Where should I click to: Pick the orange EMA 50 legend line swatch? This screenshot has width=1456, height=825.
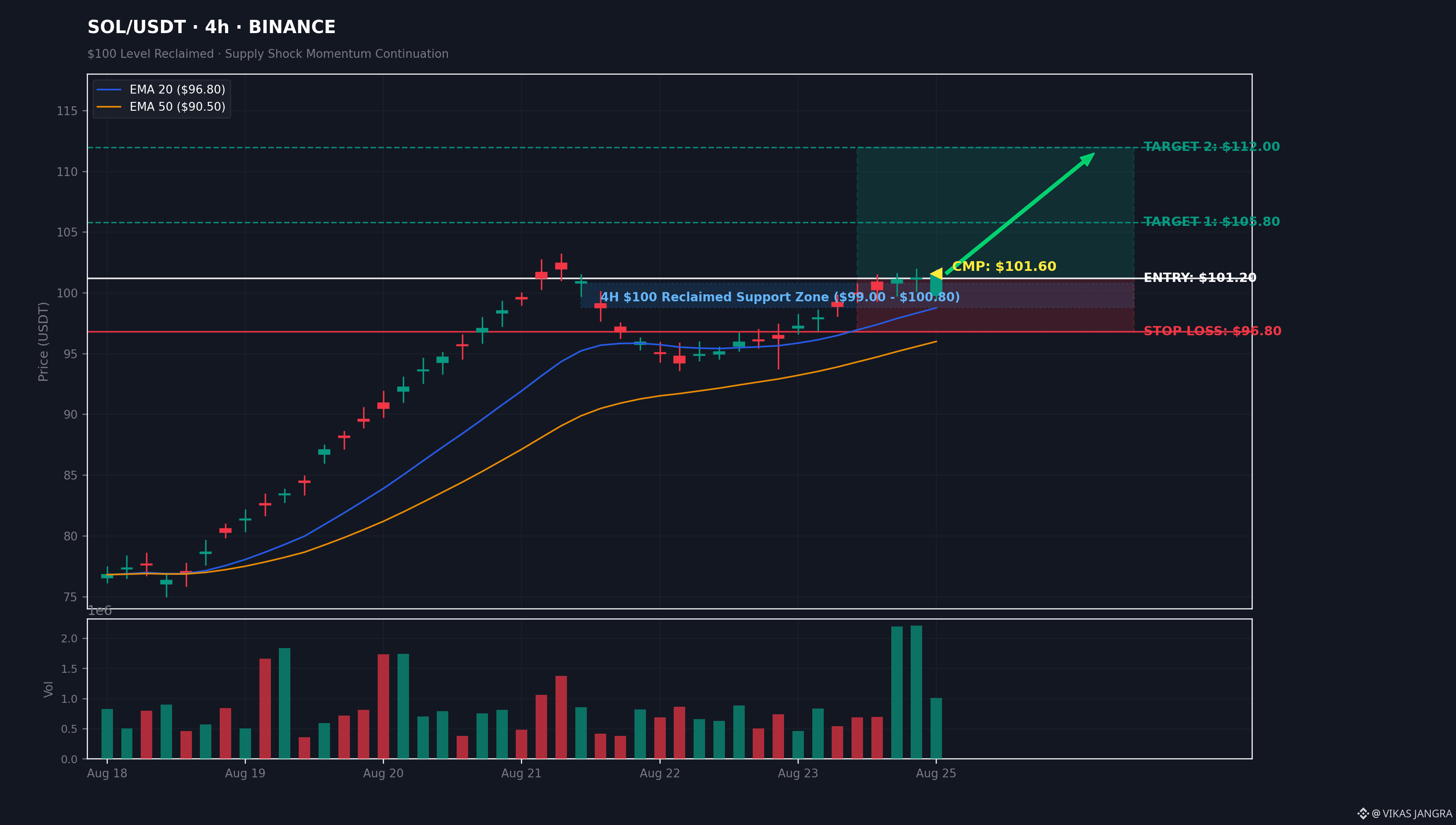[x=109, y=107]
